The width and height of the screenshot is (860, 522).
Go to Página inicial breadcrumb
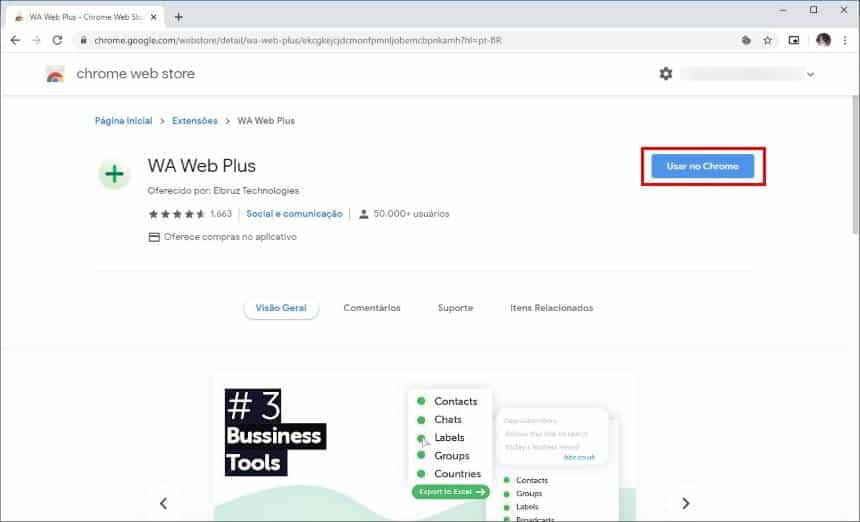point(123,121)
